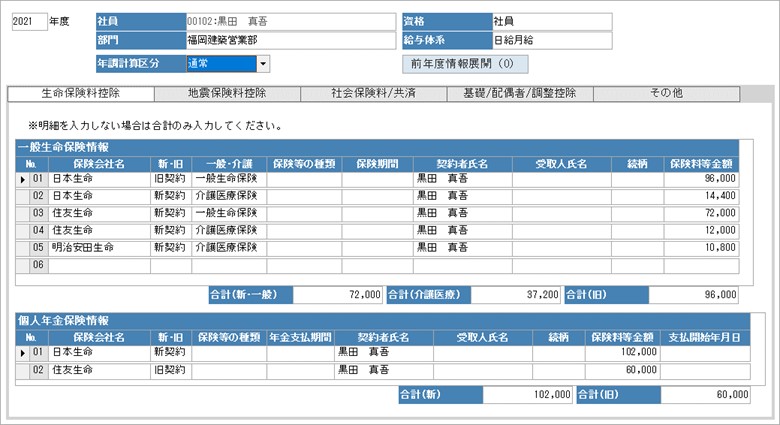Select the 生命保険料控除 tab
This screenshot has height=425, width=780.
[x=81, y=93]
